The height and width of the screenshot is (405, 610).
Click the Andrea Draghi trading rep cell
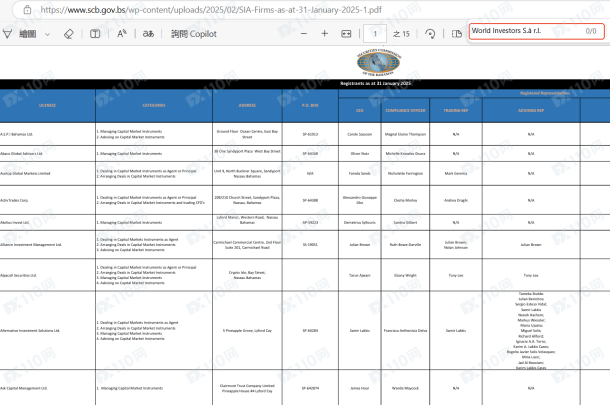click(456, 200)
